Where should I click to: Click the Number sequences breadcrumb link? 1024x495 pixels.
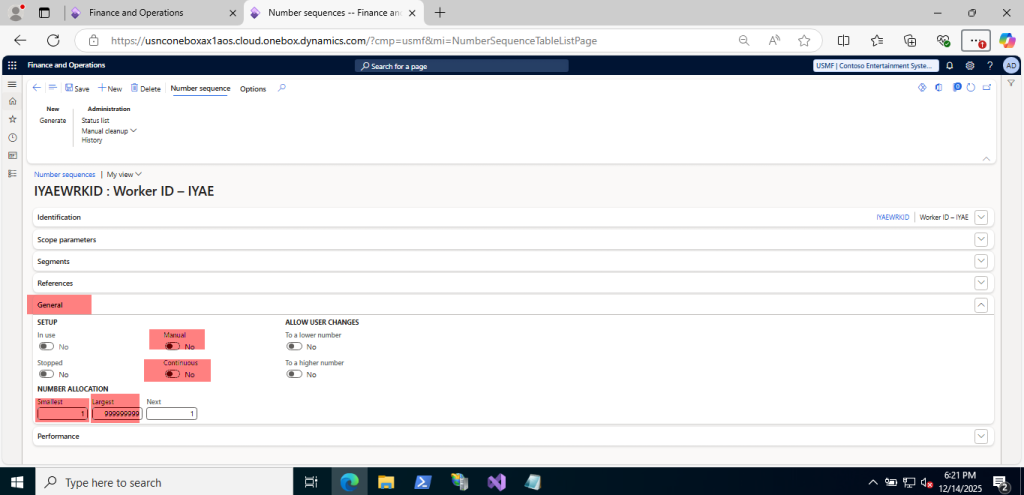coord(64,173)
